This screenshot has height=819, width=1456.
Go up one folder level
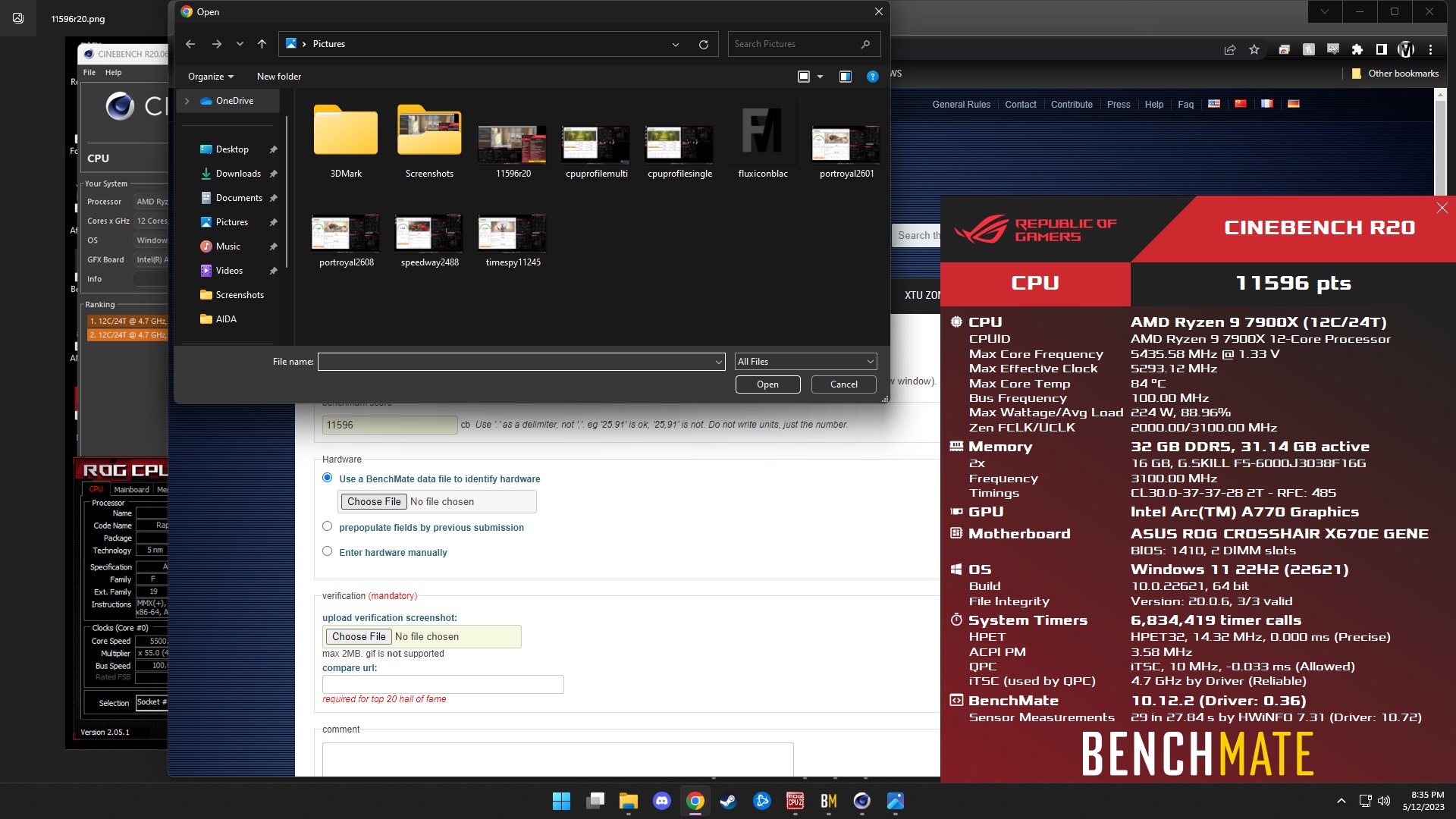[262, 44]
